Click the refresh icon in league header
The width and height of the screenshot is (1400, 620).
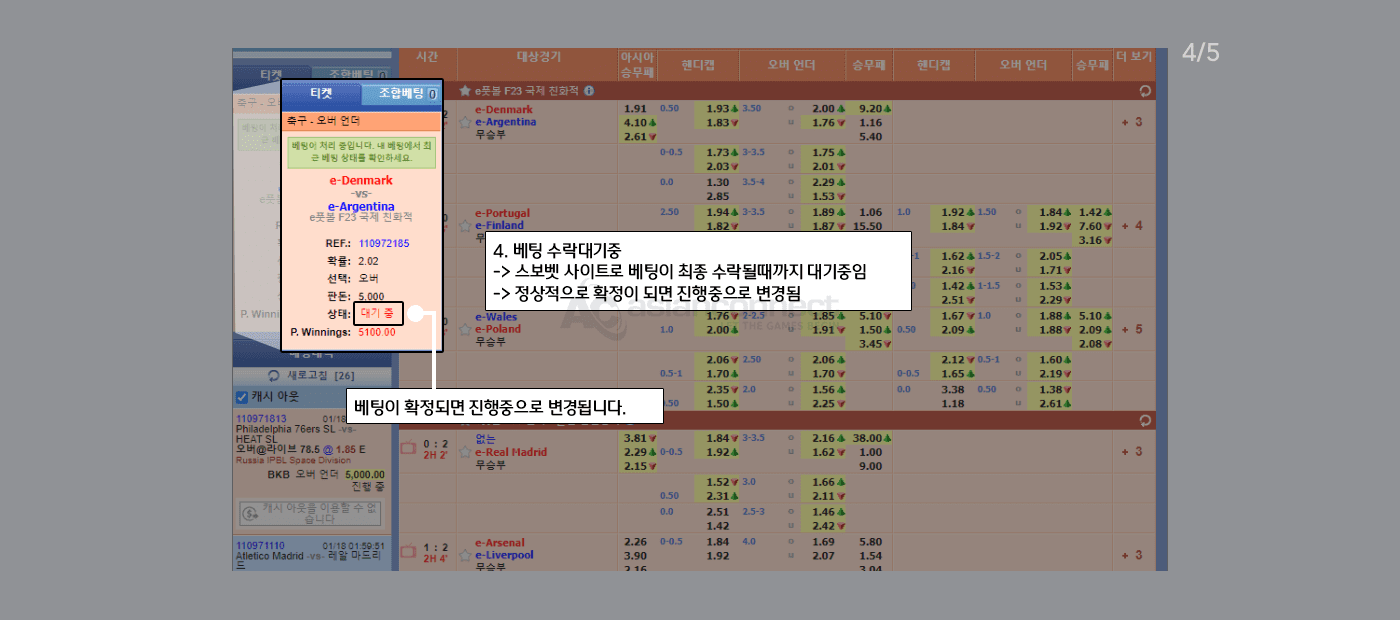(x=1145, y=91)
